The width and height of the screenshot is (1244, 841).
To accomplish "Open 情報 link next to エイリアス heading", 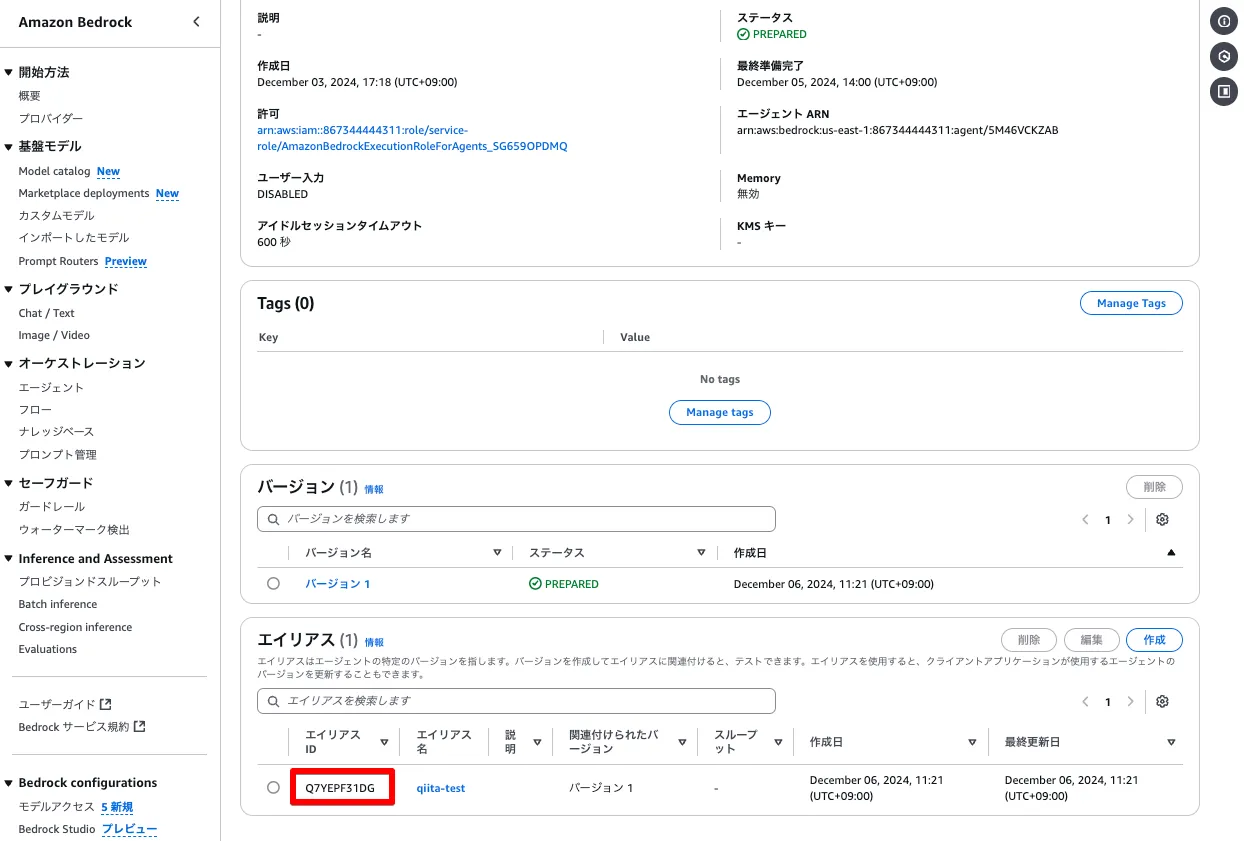I will [x=374, y=642].
